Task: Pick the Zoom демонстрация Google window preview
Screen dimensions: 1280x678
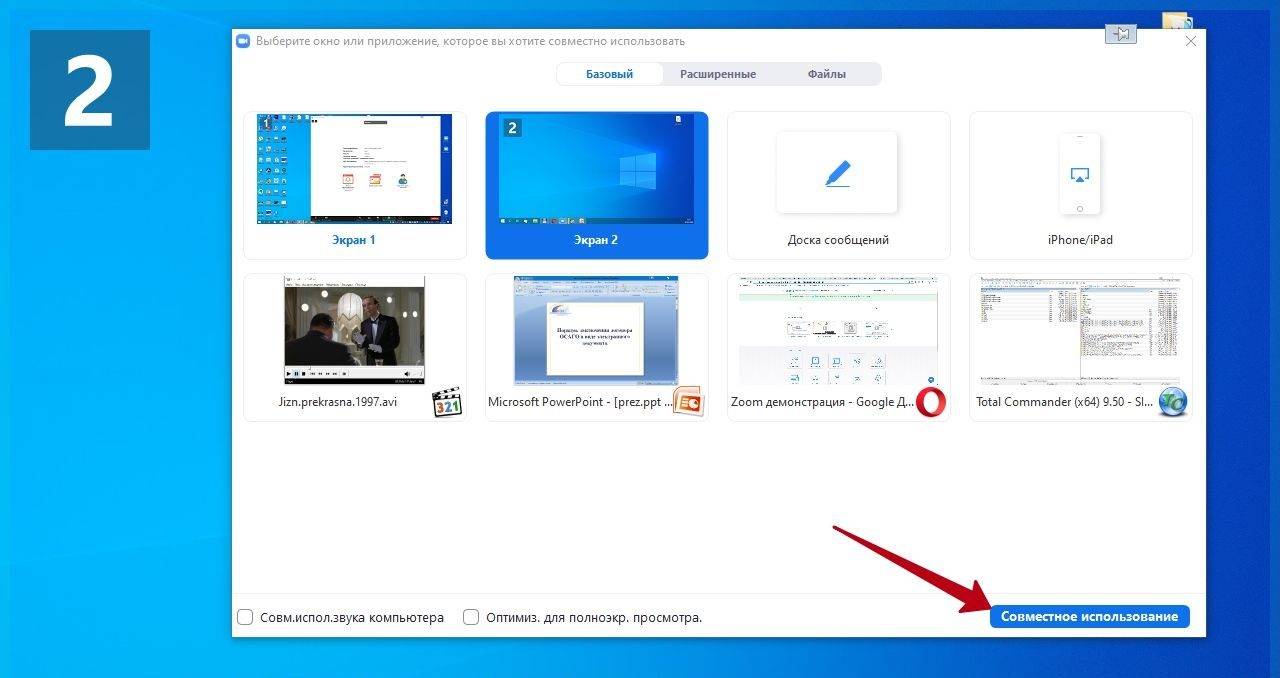Action: 838,331
